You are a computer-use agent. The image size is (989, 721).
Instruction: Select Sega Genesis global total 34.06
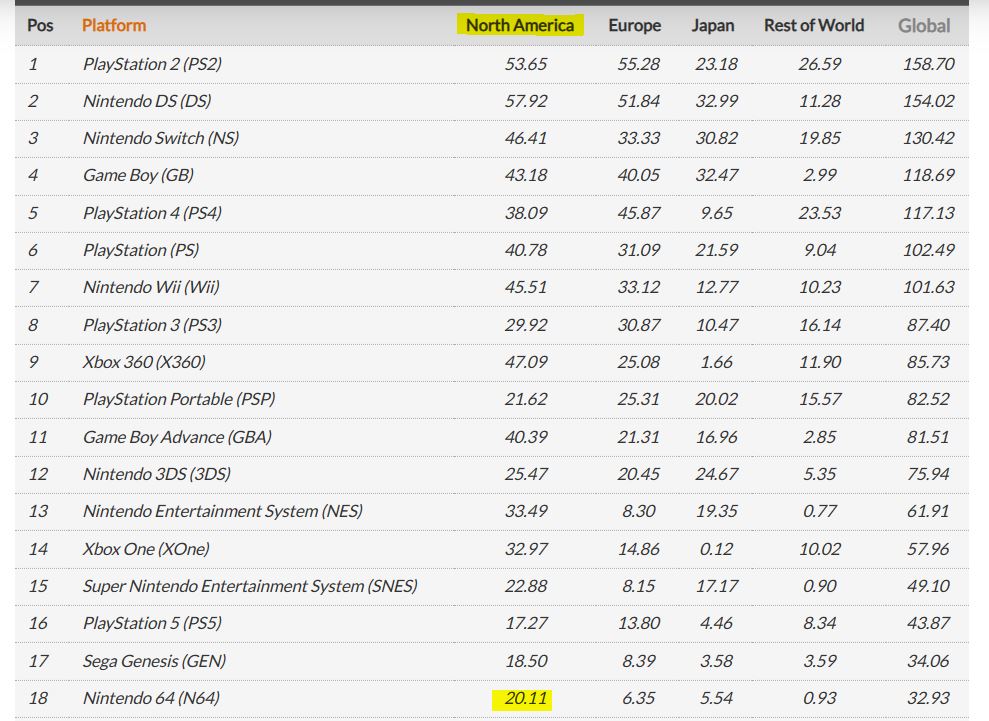tap(928, 661)
